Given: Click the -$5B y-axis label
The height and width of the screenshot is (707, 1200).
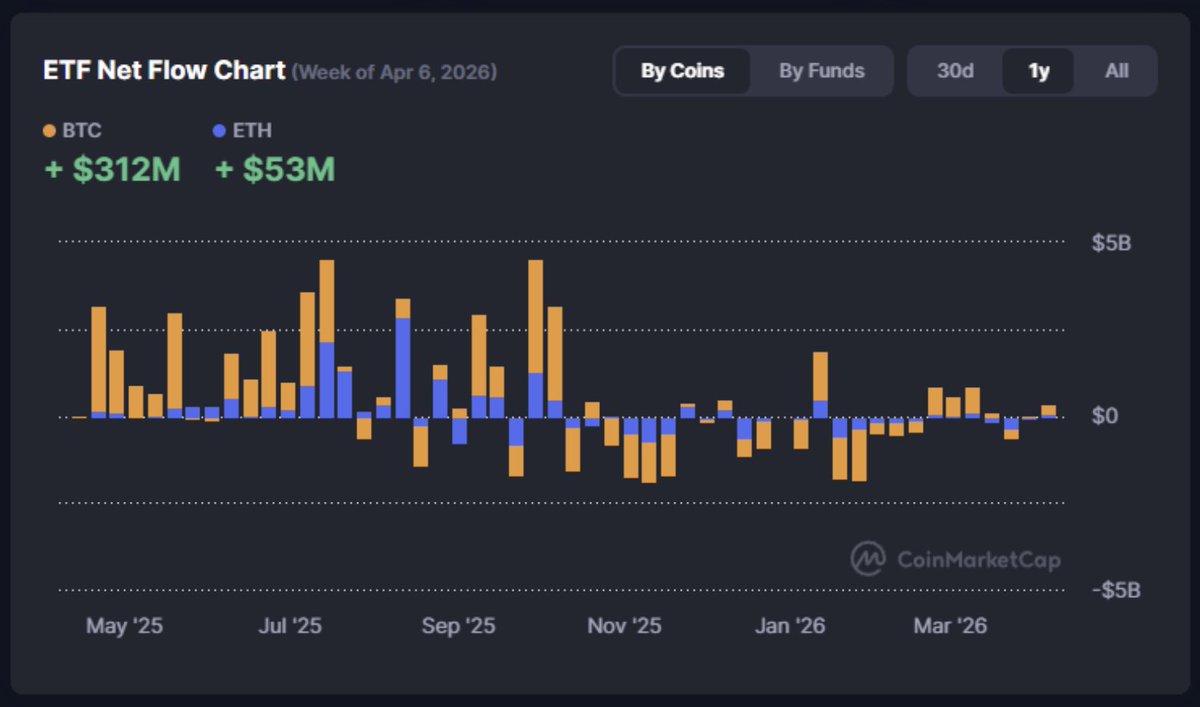Looking at the screenshot, I should 1115,590.
